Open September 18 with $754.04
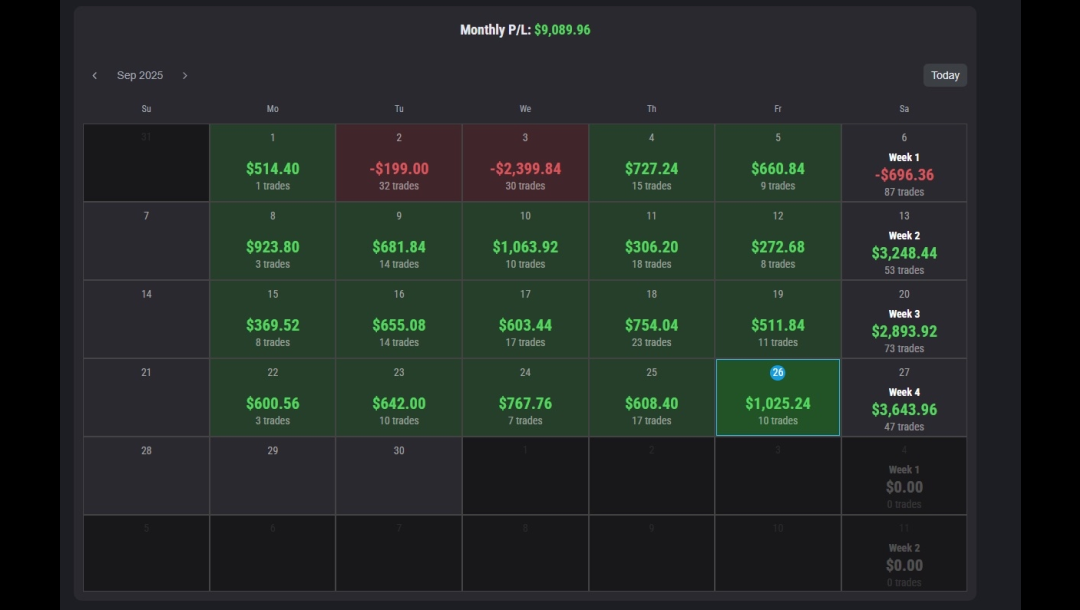The width and height of the screenshot is (1080, 610). tap(652, 319)
